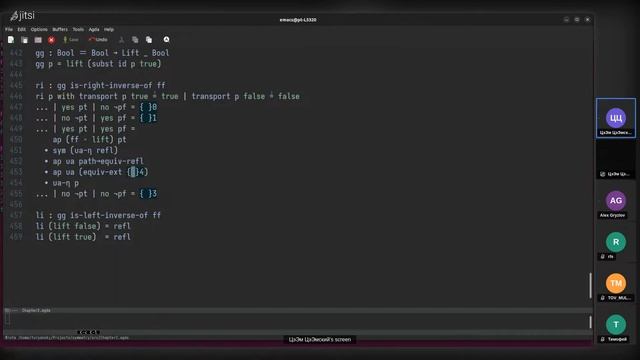Click the red kill-buffer X icon

point(51,40)
